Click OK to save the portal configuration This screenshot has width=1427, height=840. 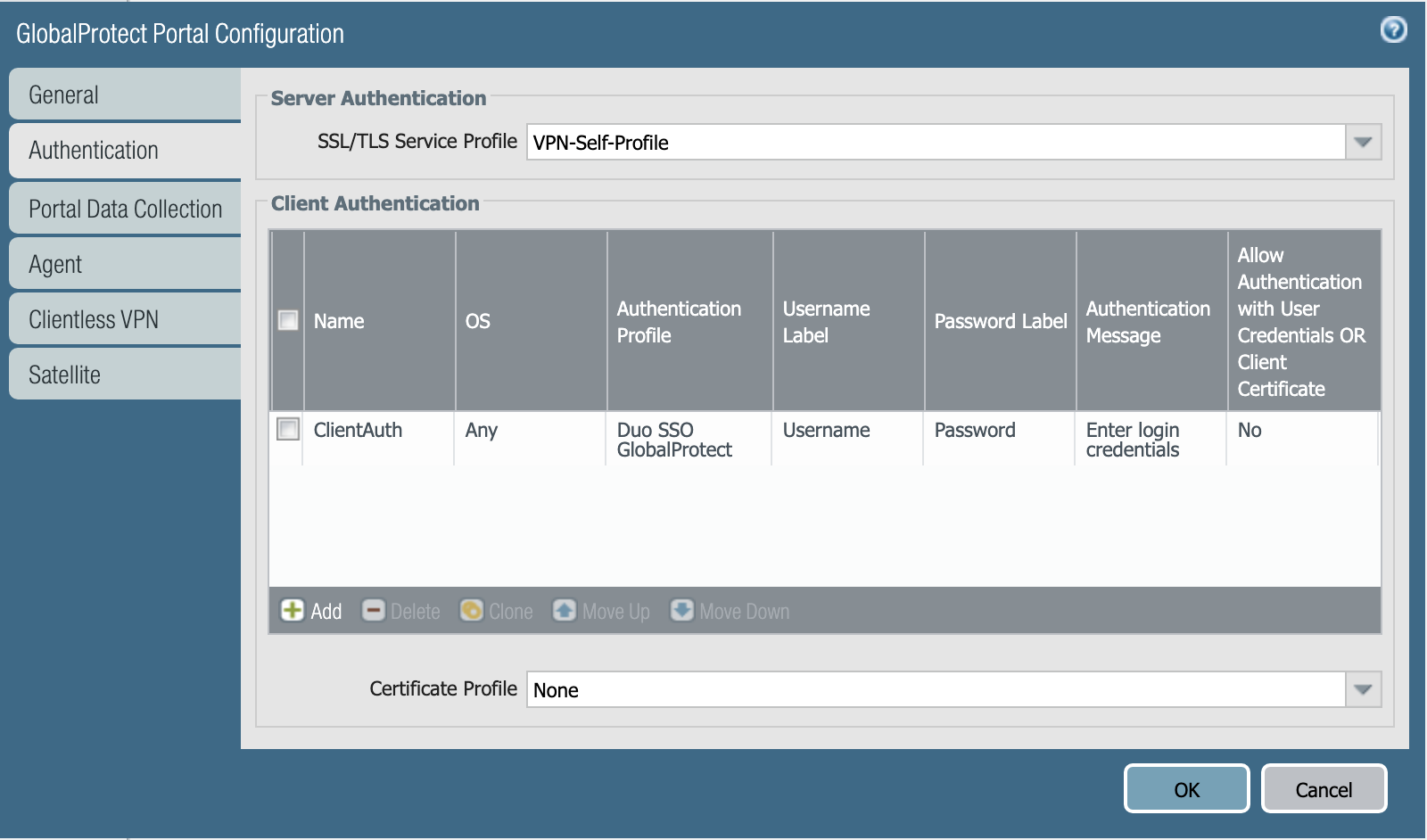click(x=1186, y=788)
